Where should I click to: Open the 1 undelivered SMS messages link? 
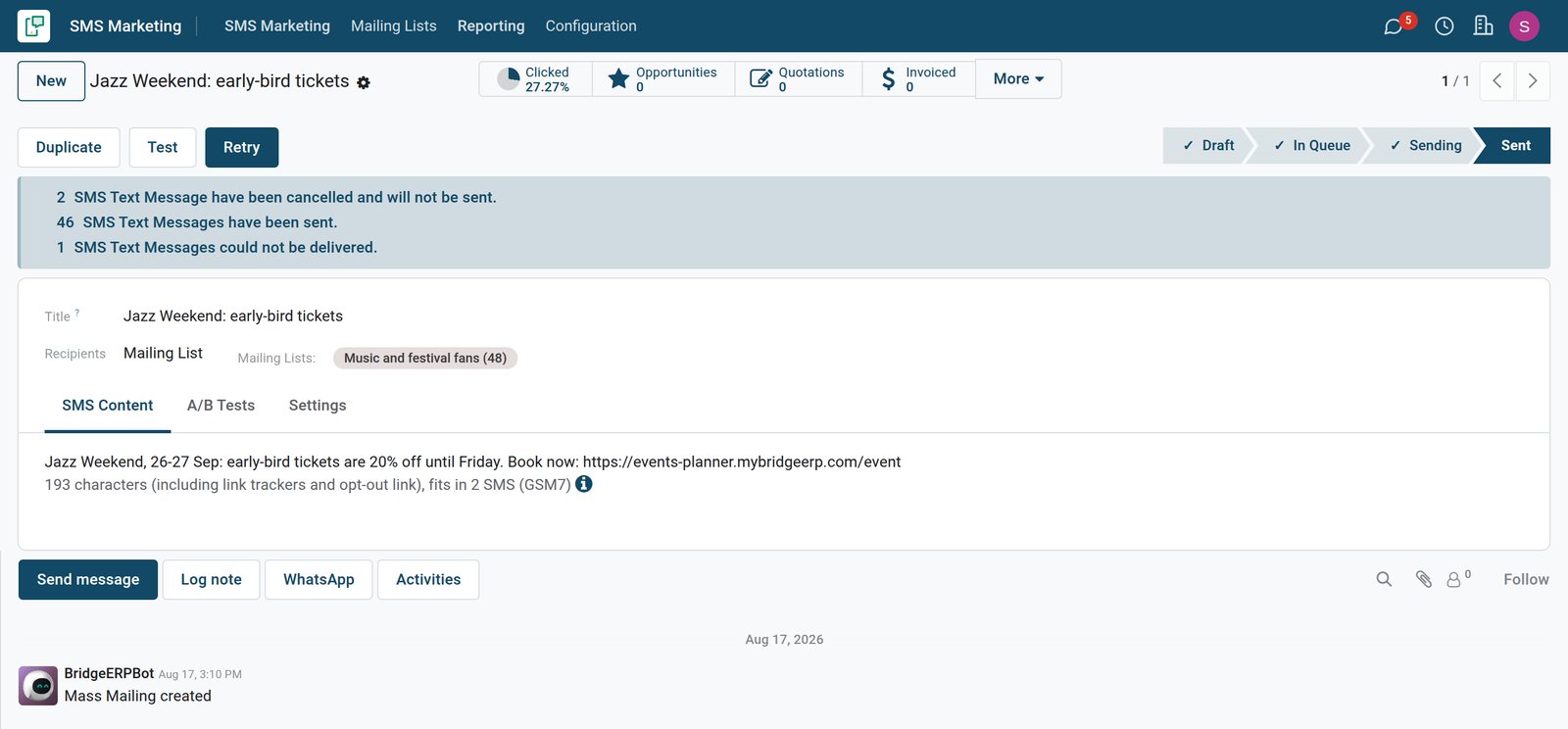pos(217,247)
